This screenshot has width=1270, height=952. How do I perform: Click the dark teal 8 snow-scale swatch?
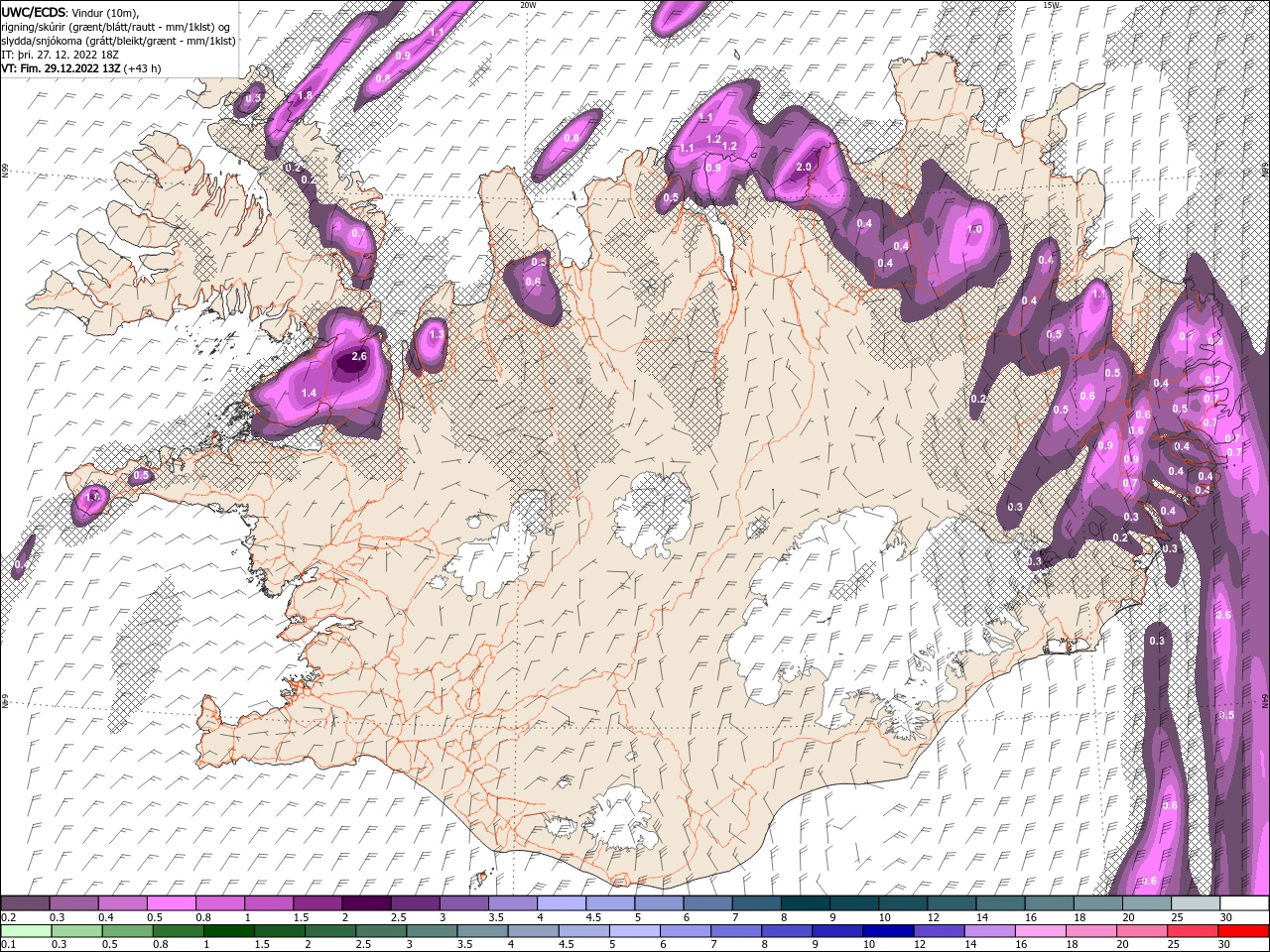coord(806,903)
